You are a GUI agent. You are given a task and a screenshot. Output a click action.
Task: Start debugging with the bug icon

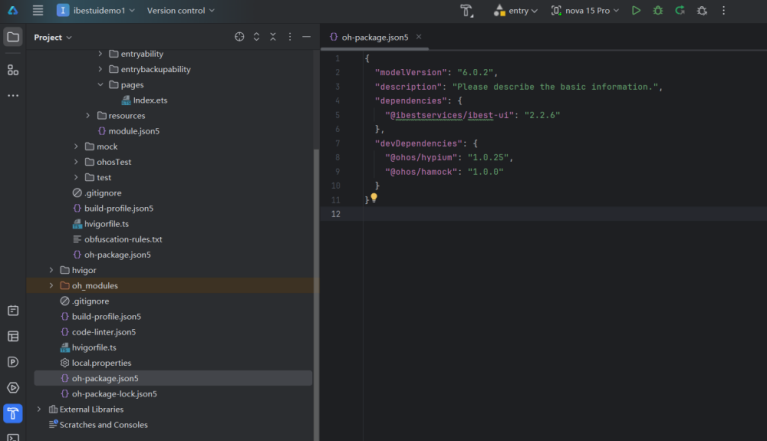[658, 10]
